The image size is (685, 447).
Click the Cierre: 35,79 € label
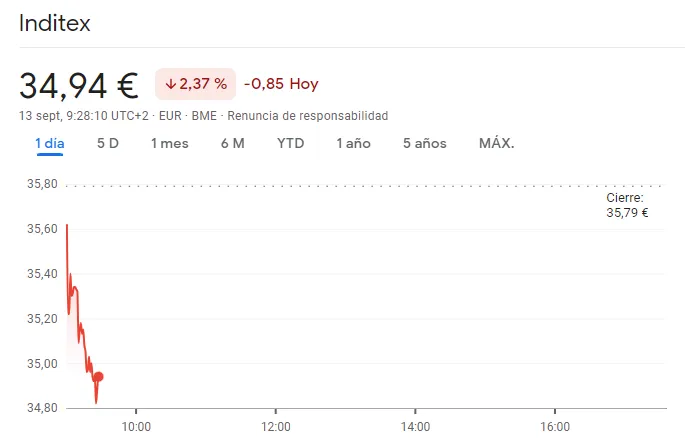[x=627, y=205]
